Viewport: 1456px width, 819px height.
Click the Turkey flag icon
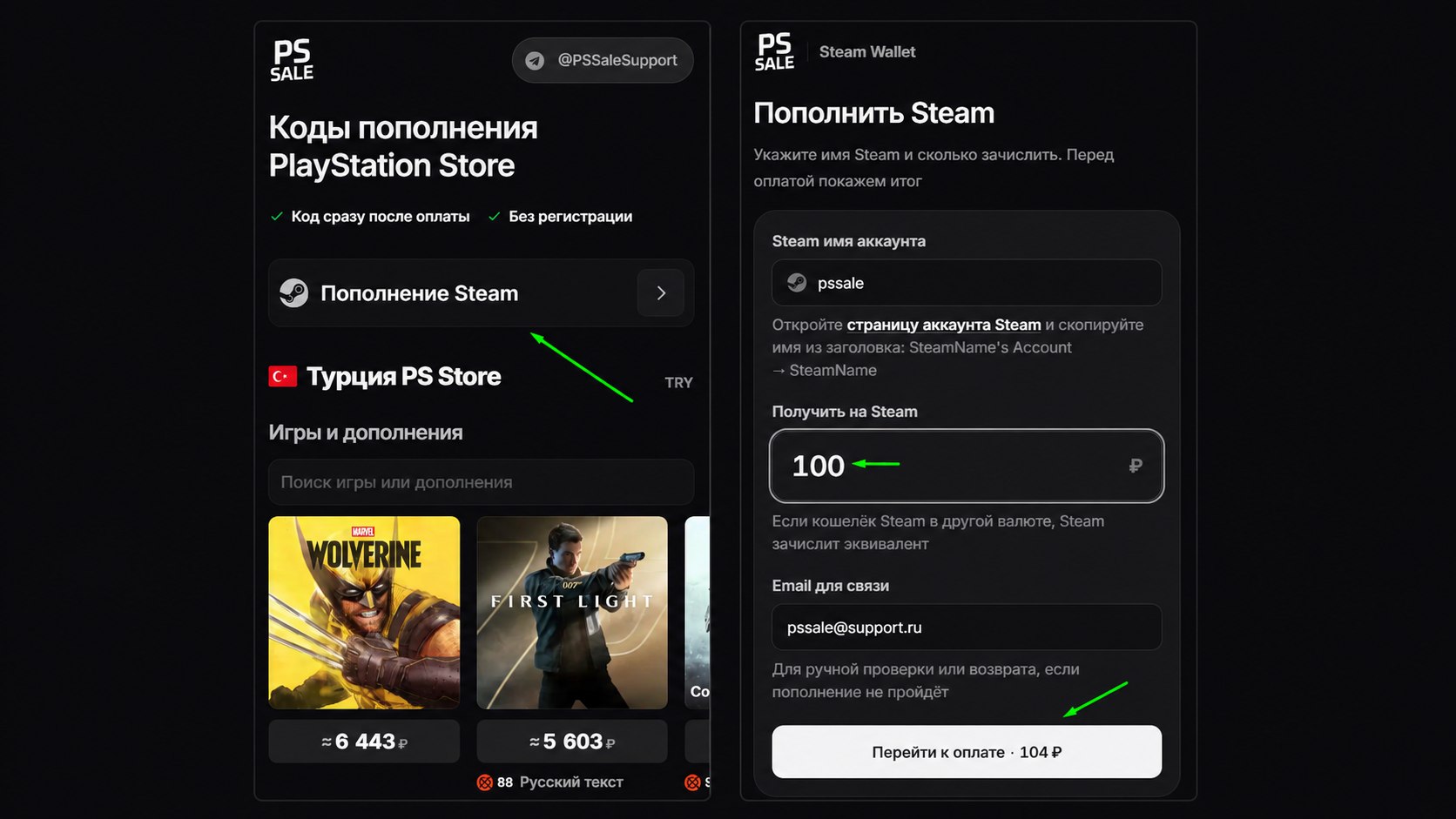[282, 376]
